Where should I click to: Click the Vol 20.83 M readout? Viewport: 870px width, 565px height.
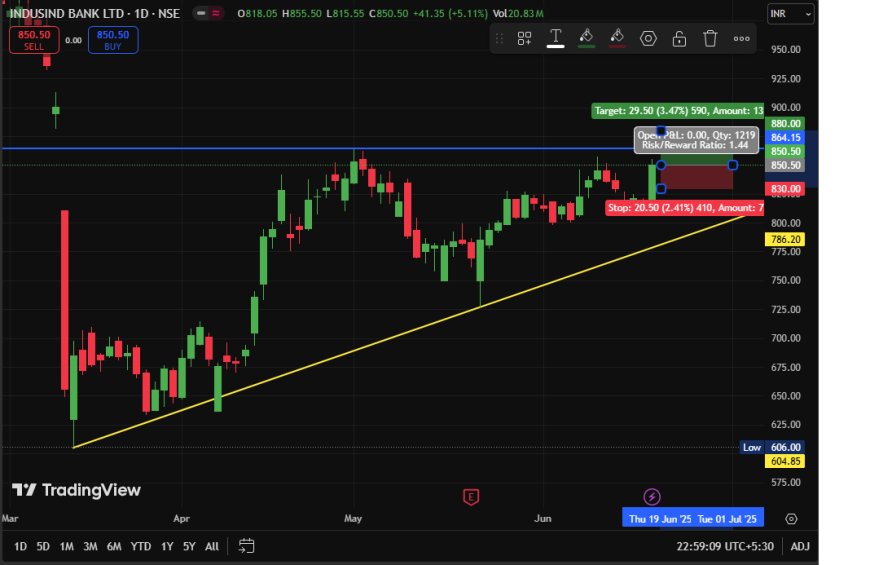(518, 13)
